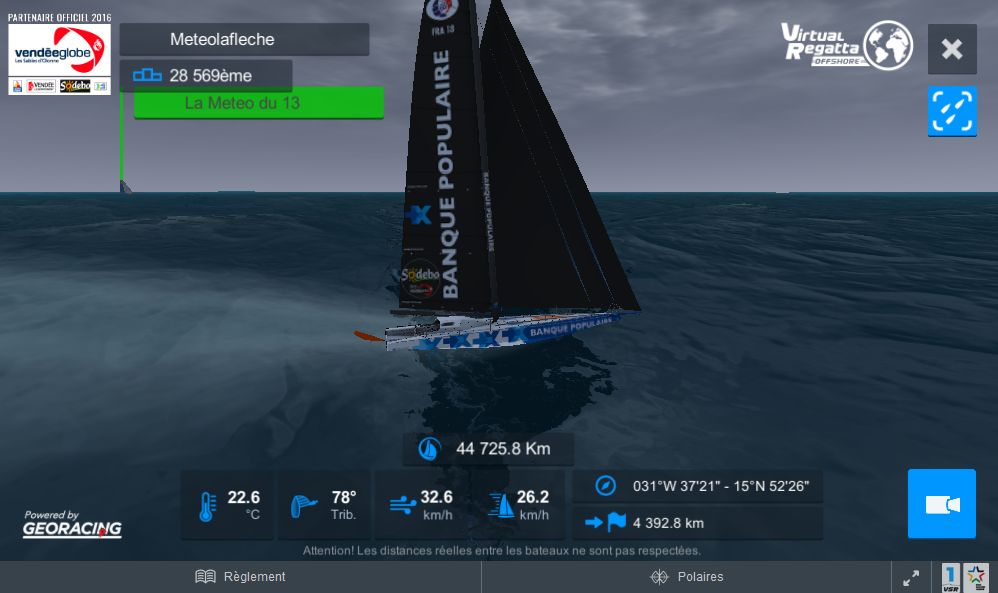Click the VSR badge icon
Image resolution: width=998 pixels, height=593 pixels.
click(x=950, y=578)
